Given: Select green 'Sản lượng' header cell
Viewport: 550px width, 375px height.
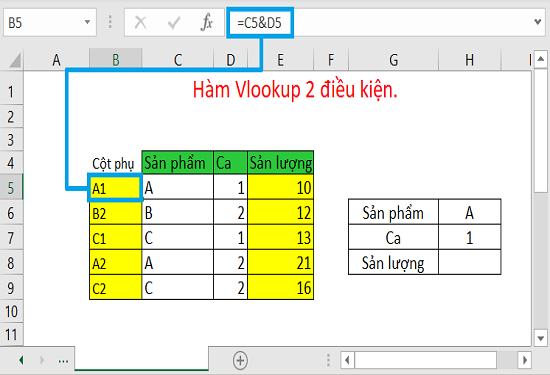Looking at the screenshot, I should [x=281, y=162].
